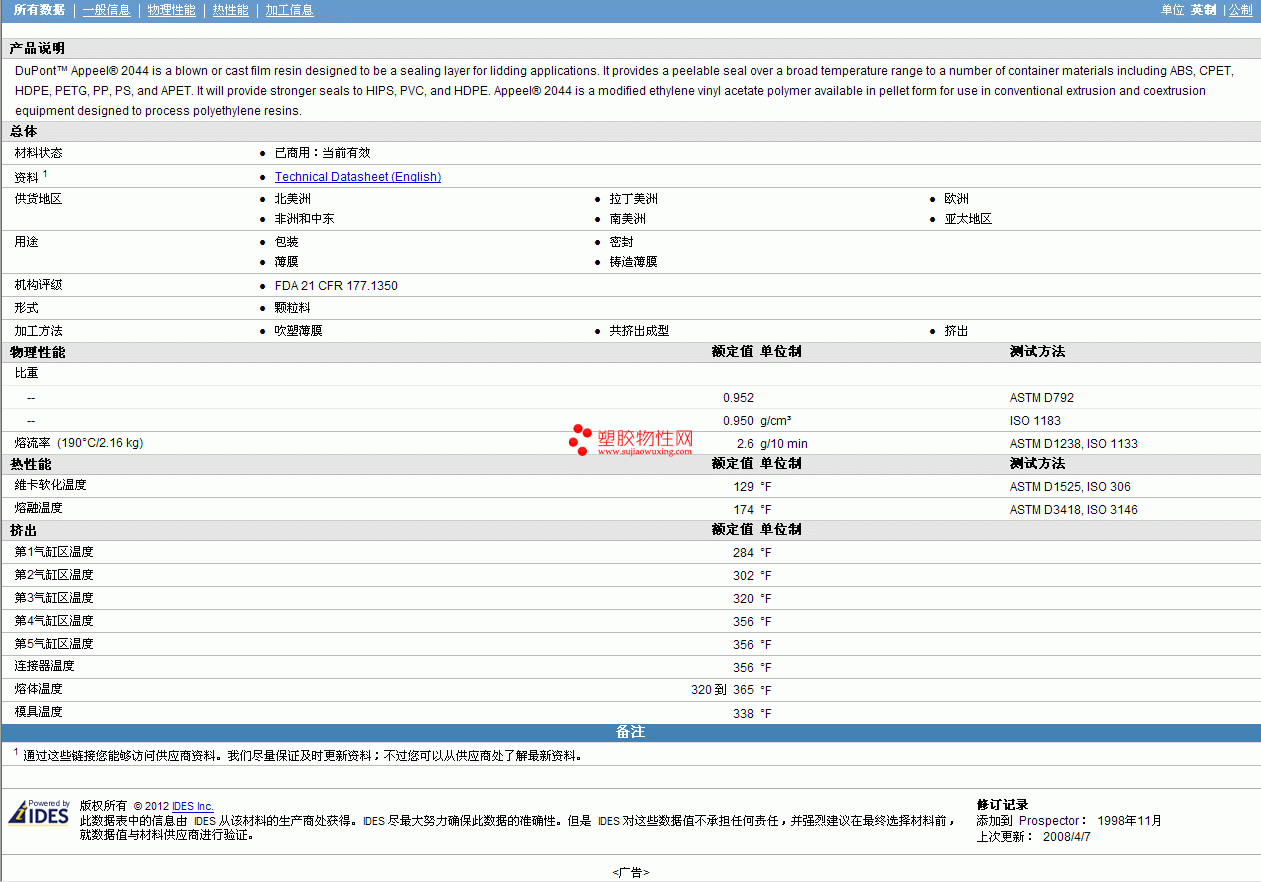This screenshot has height=882, width=1261.
Task: Click the 产品说明 section header
Action: click(38, 48)
